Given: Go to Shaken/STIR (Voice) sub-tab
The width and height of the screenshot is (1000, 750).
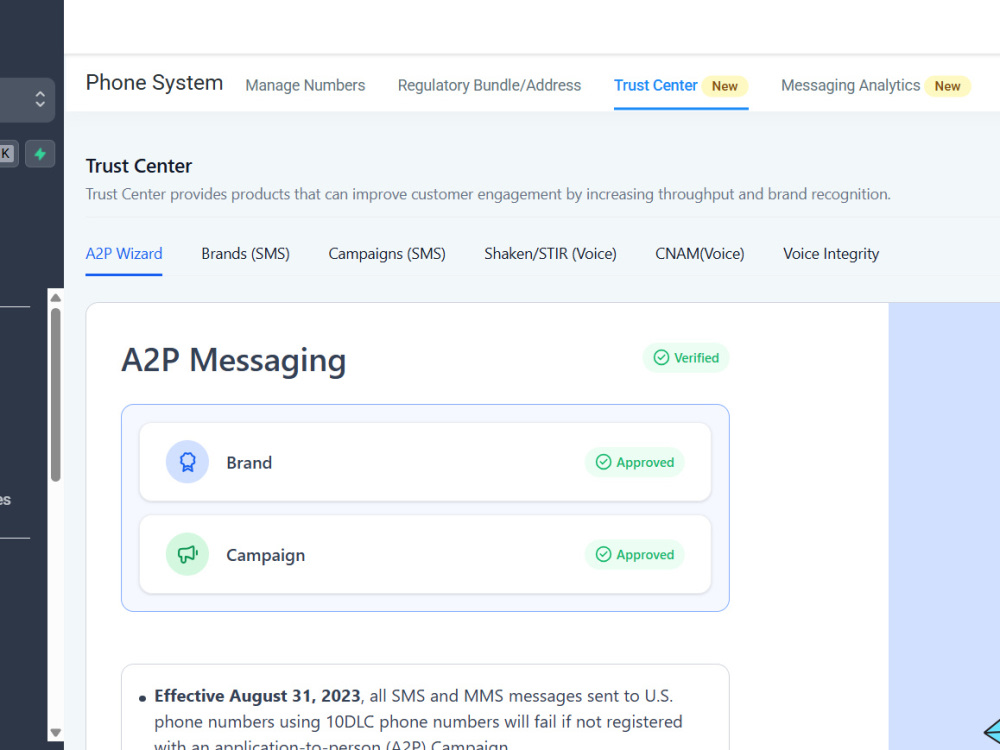Looking at the screenshot, I should pyautogui.click(x=550, y=254).
